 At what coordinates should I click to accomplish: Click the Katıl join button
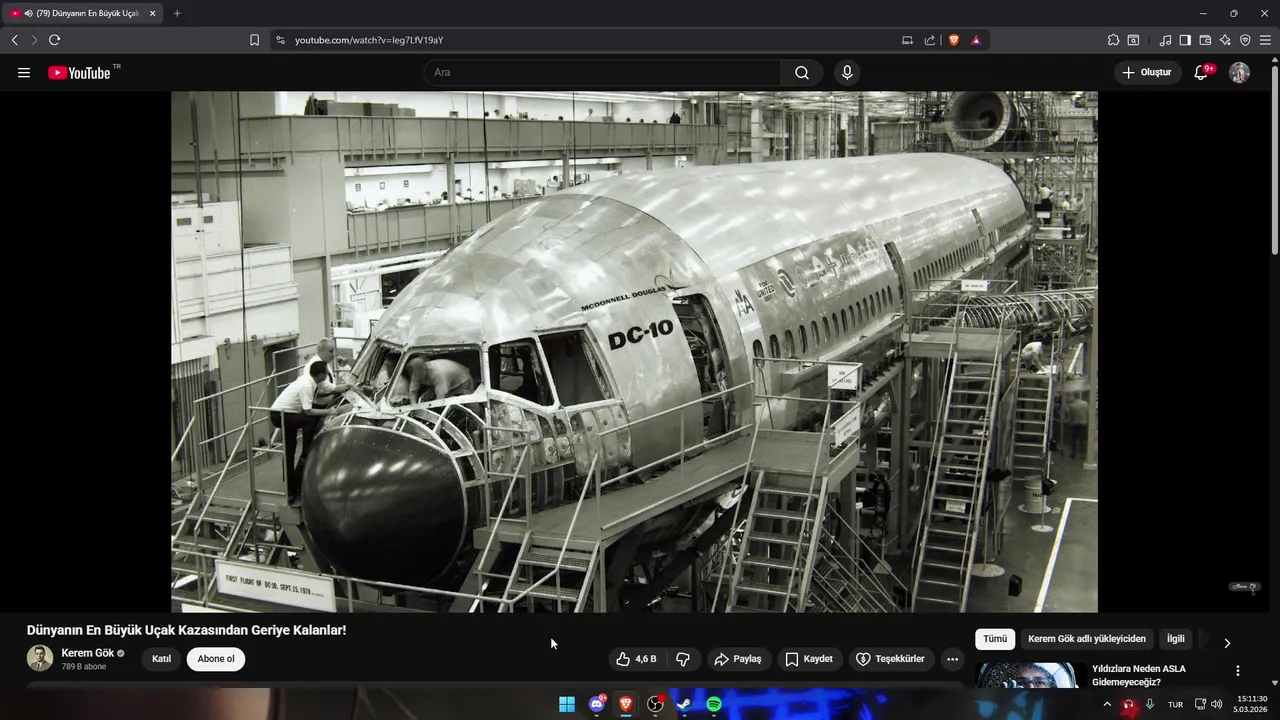161,659
